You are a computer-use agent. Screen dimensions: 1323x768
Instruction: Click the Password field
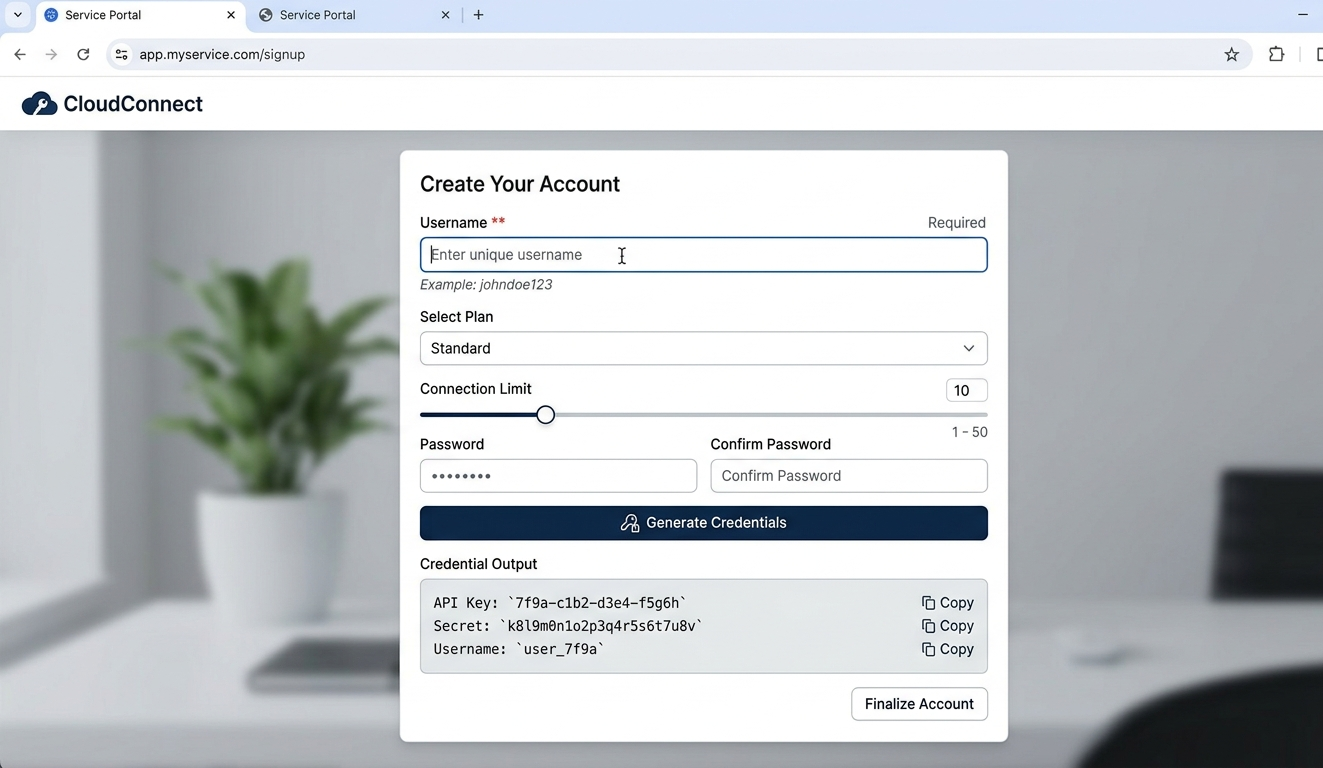tap(558, 476)
